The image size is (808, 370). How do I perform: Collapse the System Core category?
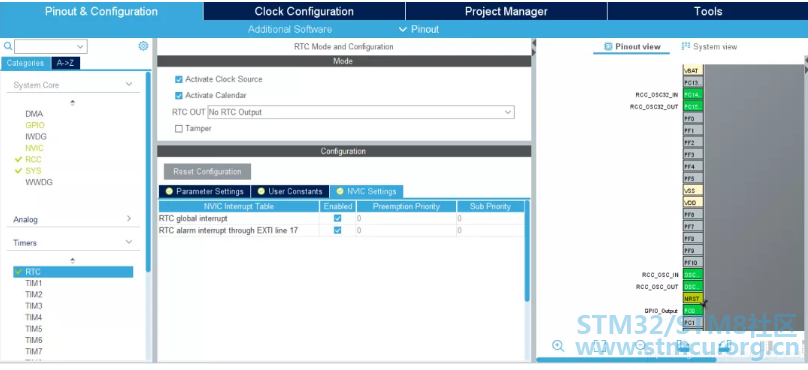click(x=129, y=84)
